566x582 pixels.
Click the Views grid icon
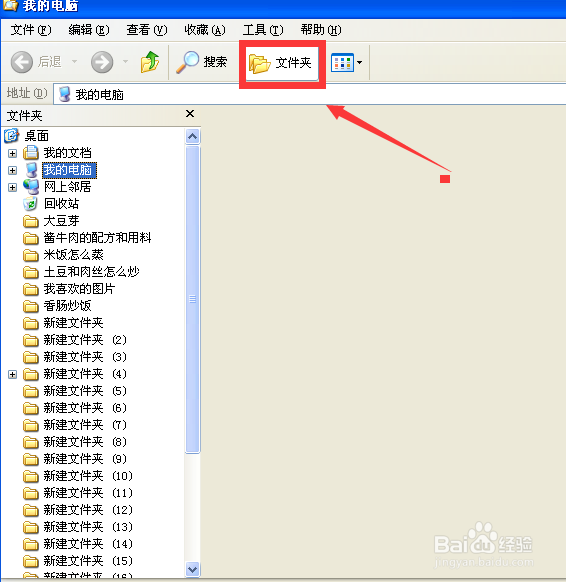[x=342, y=62]
